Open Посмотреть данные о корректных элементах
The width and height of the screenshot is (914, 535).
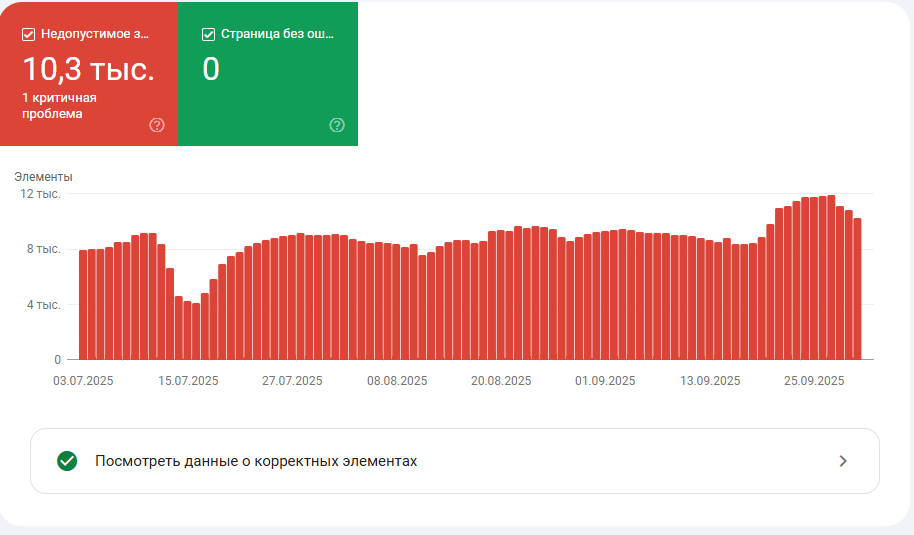click(x=455, y=461)
